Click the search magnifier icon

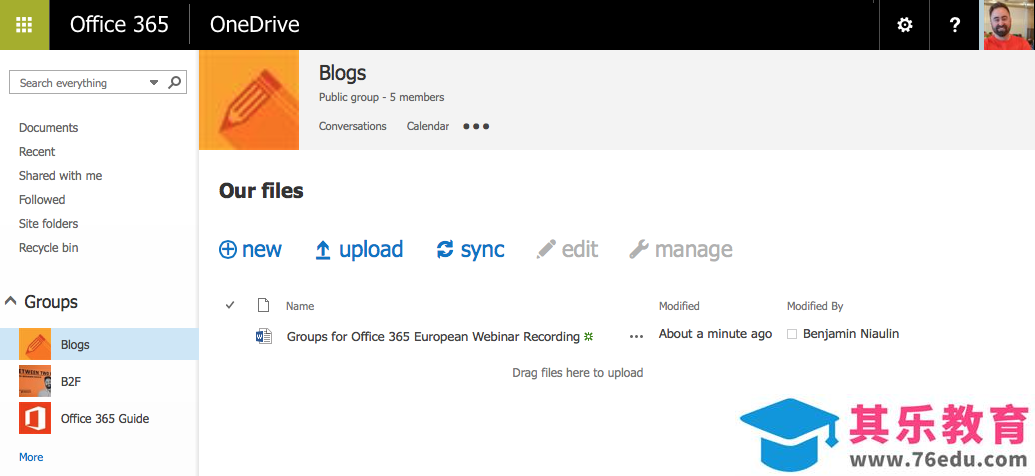174,83
